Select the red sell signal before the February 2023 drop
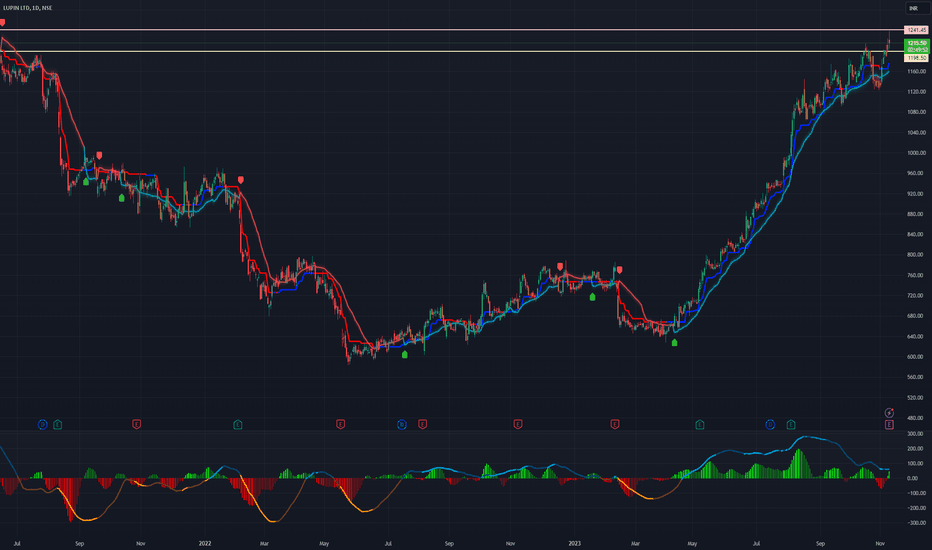Viewport: 932px width, 550px height. click(x=619, y=270)
